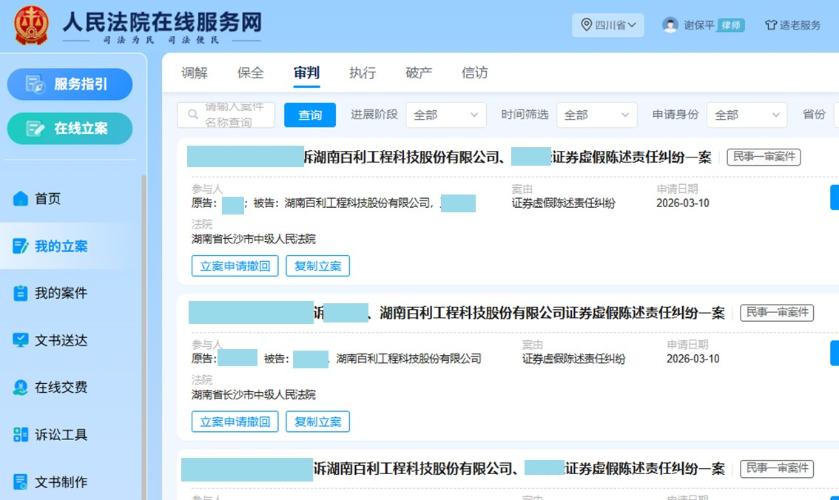Click 复制立案 in the second case
839x500 pixels.
tap(318, 422)
